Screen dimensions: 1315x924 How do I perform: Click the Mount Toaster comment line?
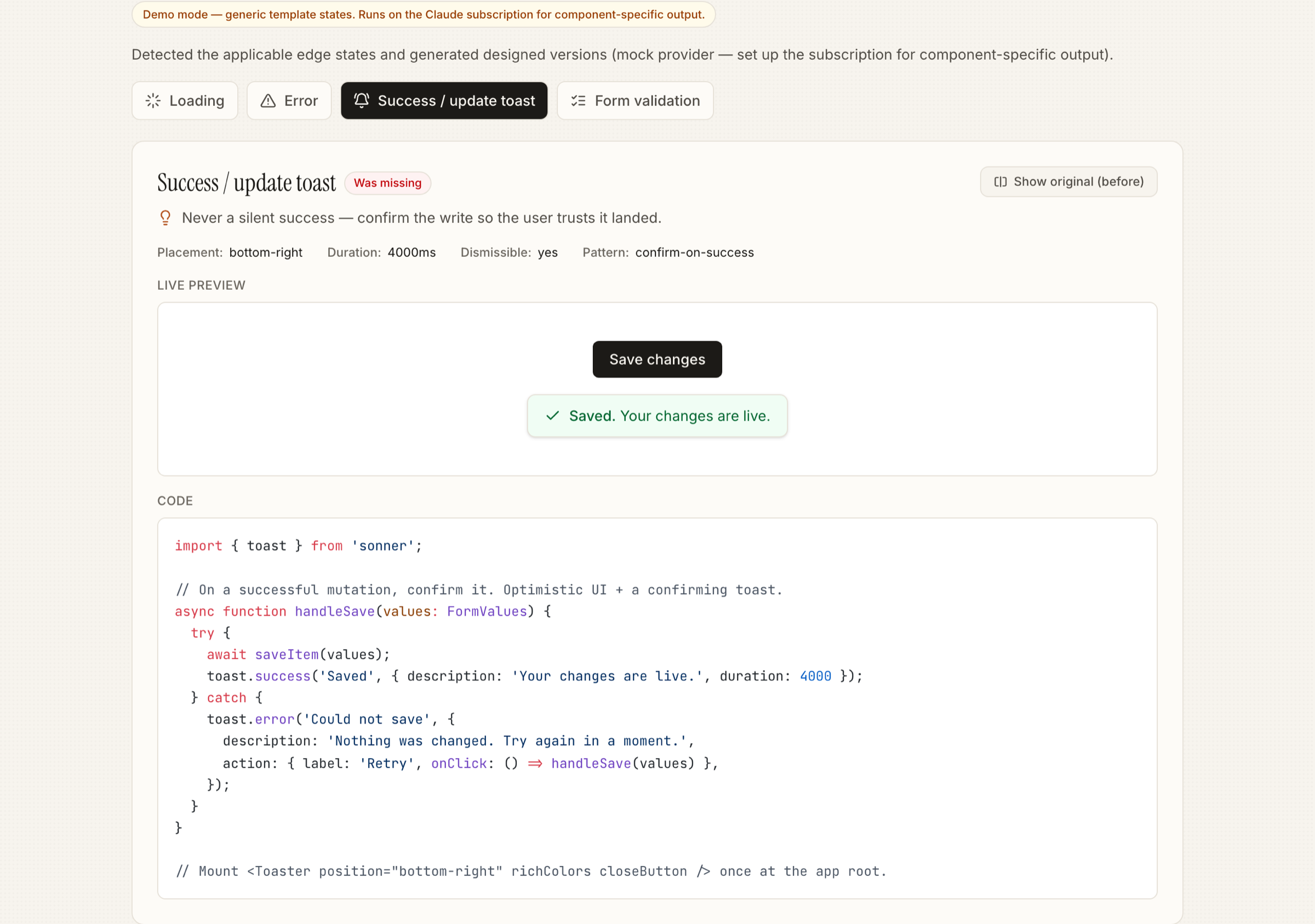[531, 871]
